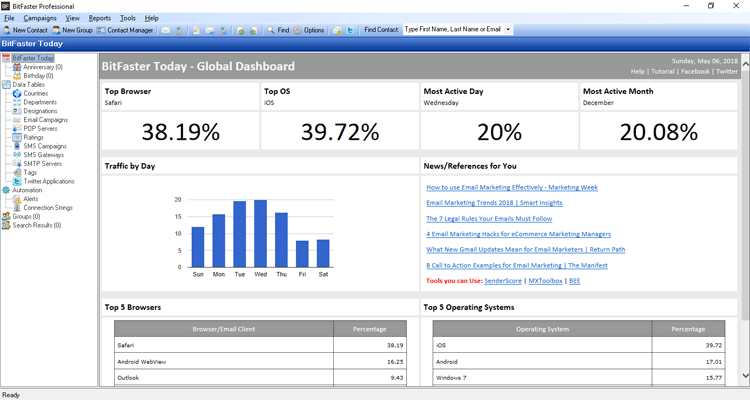Select the Email Campaigns envelope icon
Viewport: 750px width, 400px height.
pos(17,120)
